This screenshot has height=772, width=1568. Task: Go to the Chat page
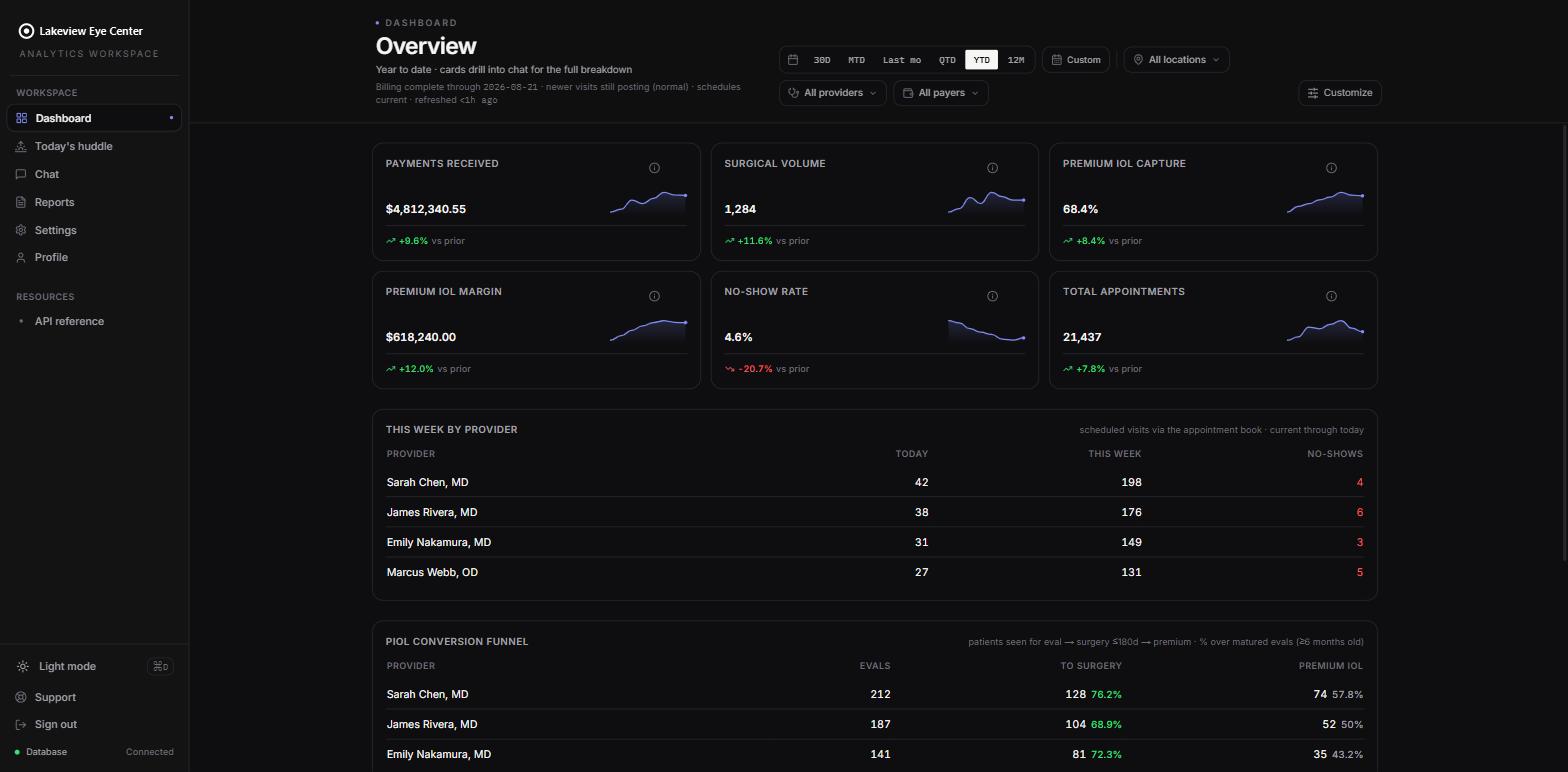[94, 174]
